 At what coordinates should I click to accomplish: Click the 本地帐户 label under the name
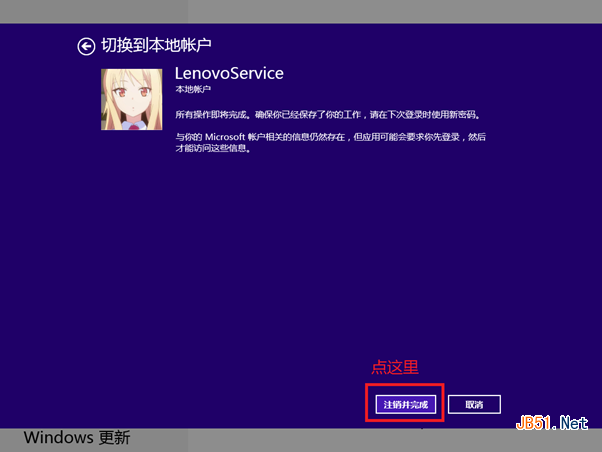pyautogui.click(x=193, y=89)
